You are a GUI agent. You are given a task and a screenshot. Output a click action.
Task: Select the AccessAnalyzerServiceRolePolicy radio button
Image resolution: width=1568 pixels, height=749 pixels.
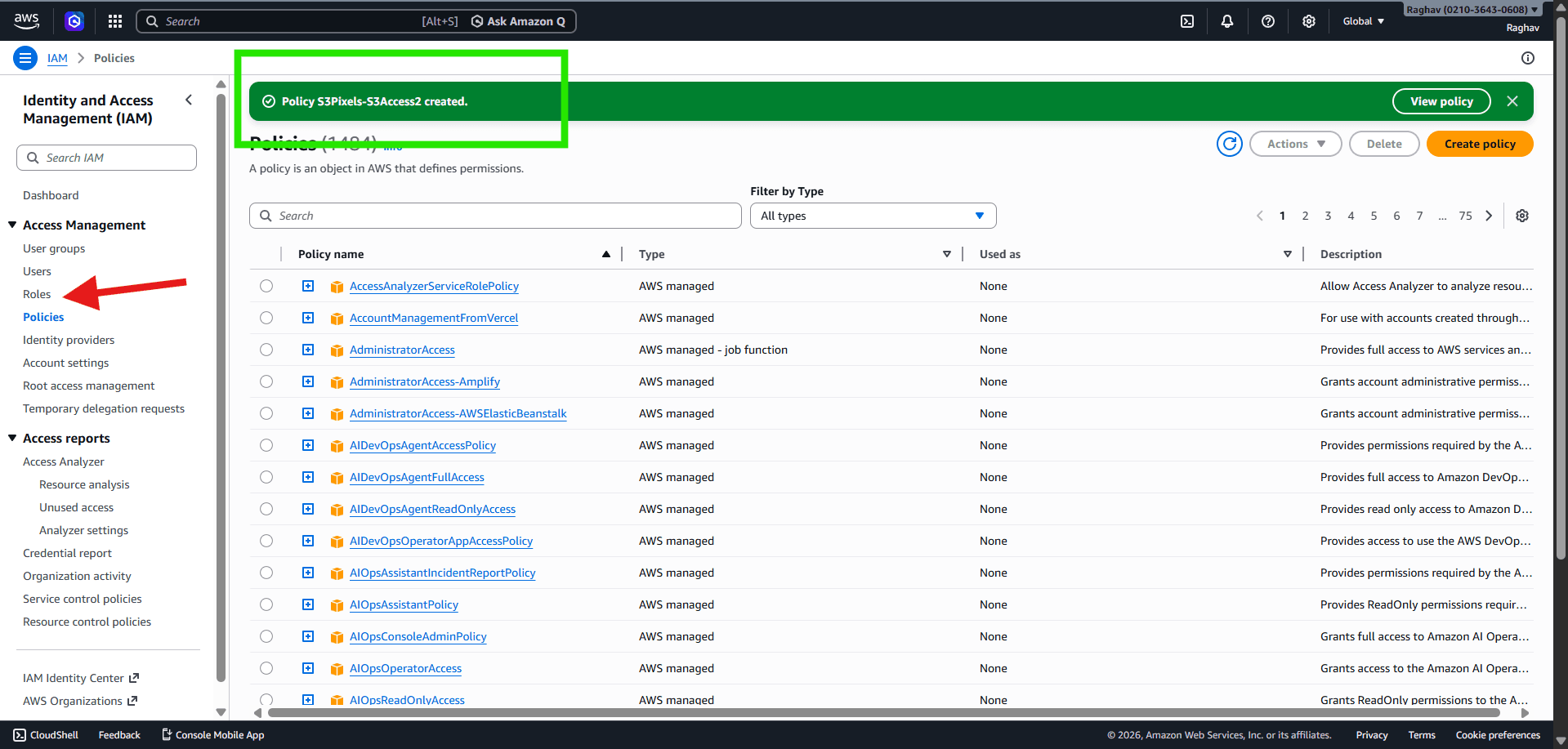tap(266, 286)
